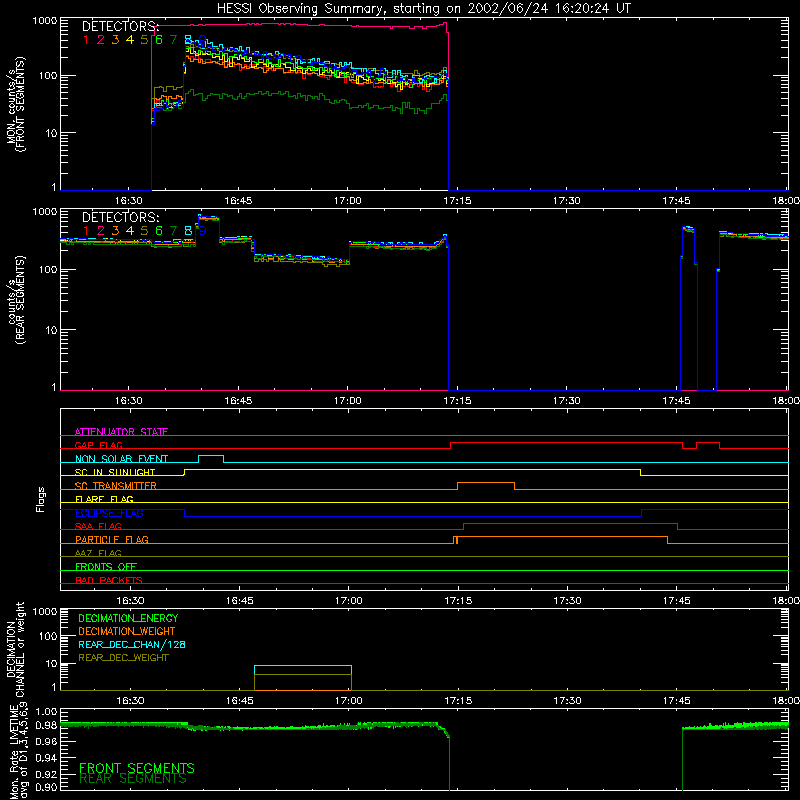Click the REAR_DEC_WEIGHT legend entry
Image resolution: width=800 pixels, height=800 pixels.
[123, 658]
